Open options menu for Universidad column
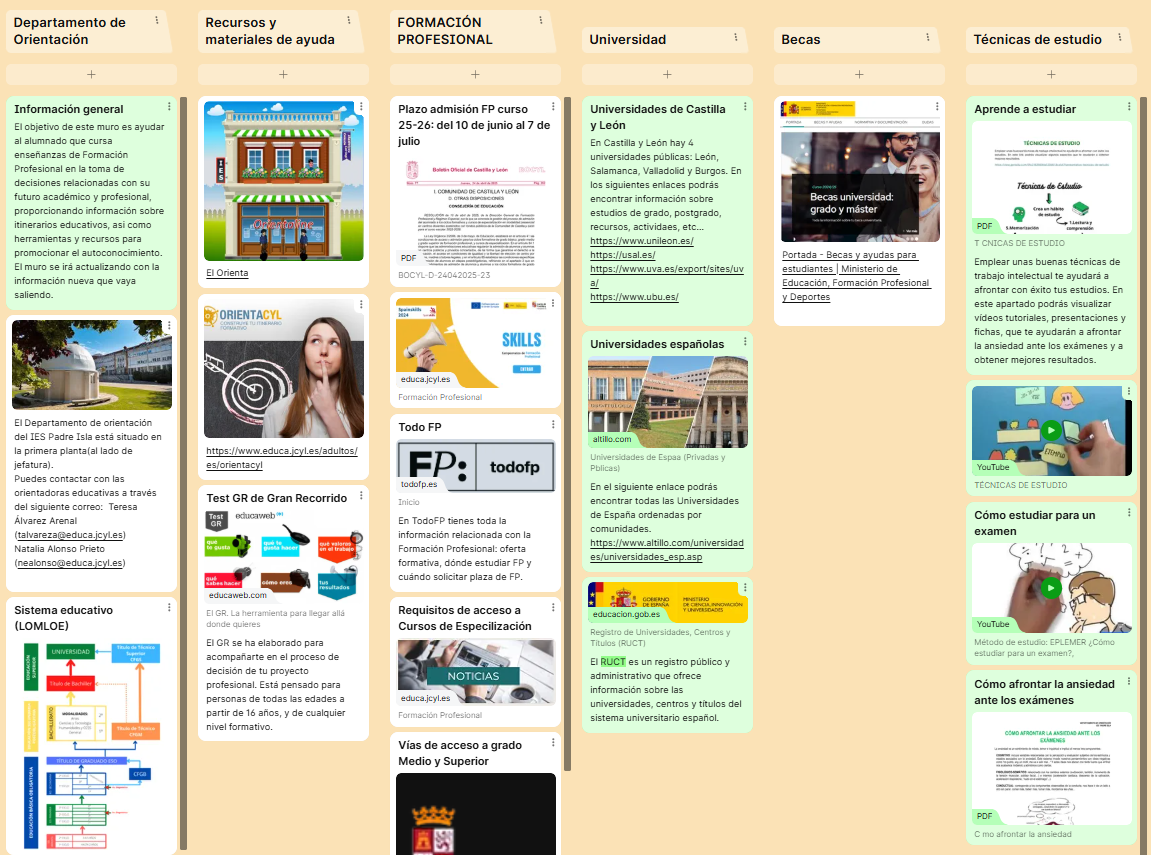This screenshot has width=1151, height=855. click(x=736, y=37)
